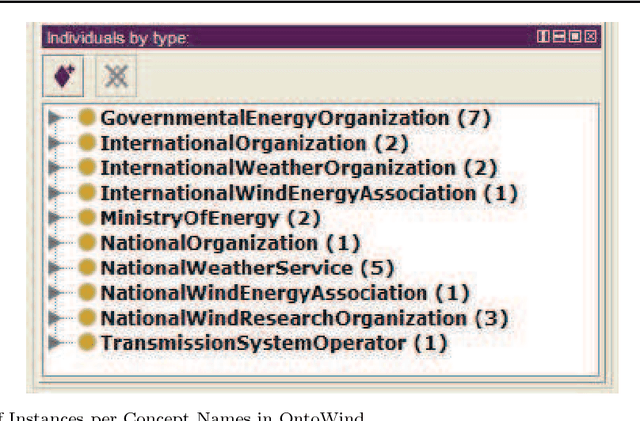Image resolution: width=640 pixels, height=421 pixels.
Task: Click the MinistryOfEnergy class circle icon
Action: coord(87,218)
